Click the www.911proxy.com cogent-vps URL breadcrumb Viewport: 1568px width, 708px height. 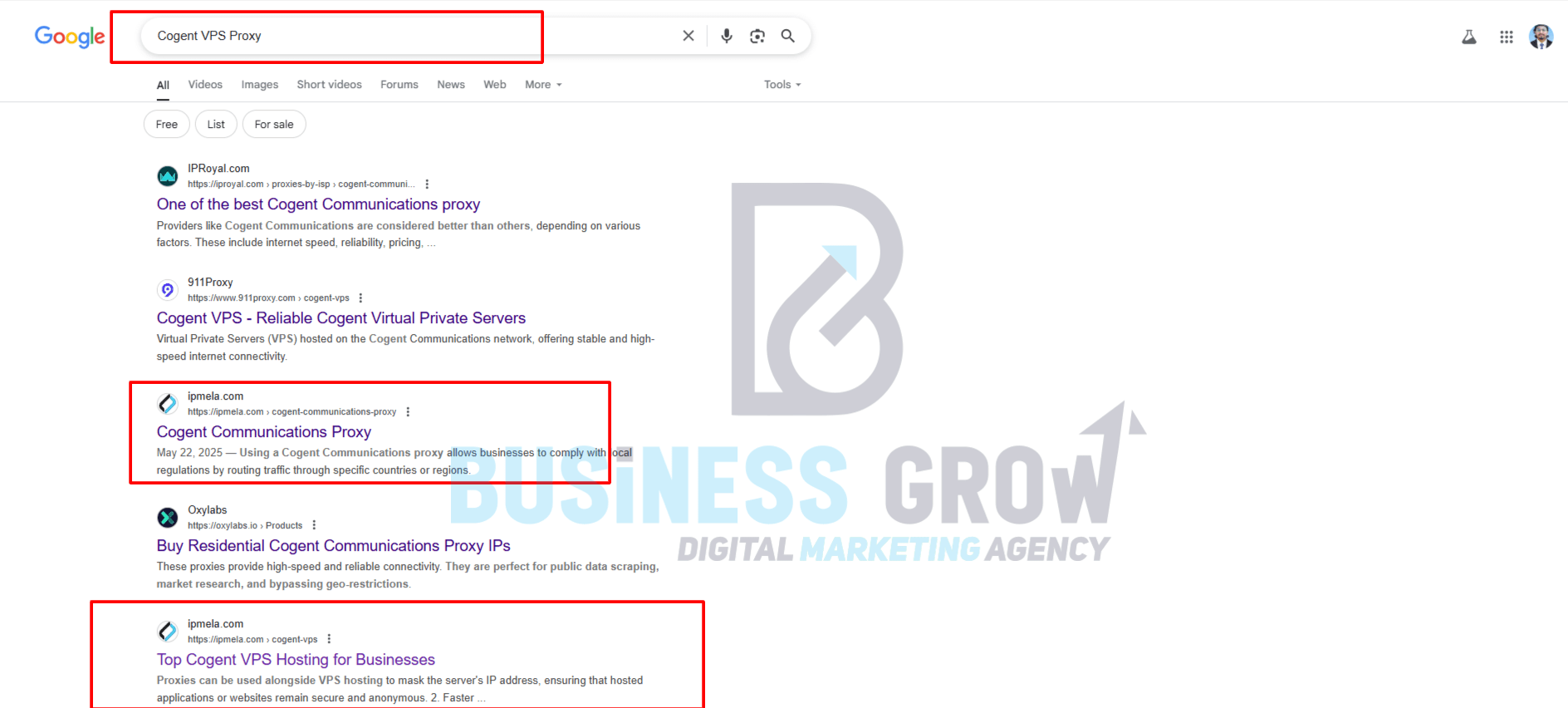tap(268, 298)
